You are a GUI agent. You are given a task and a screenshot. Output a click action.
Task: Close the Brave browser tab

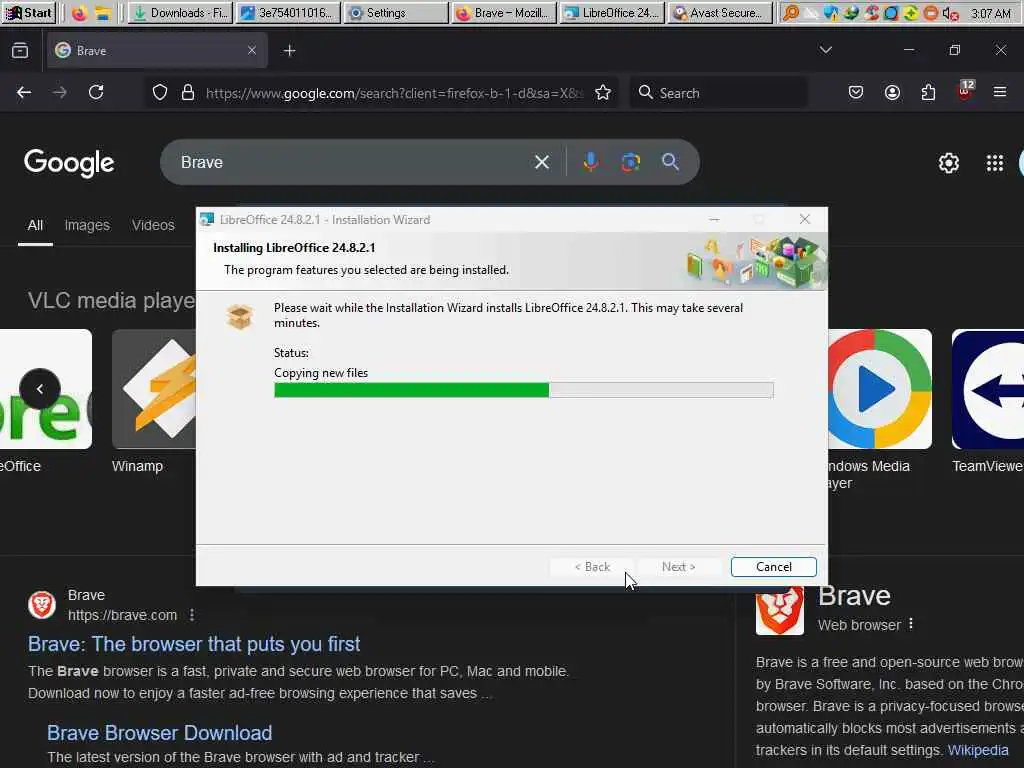tap(251, 50)
